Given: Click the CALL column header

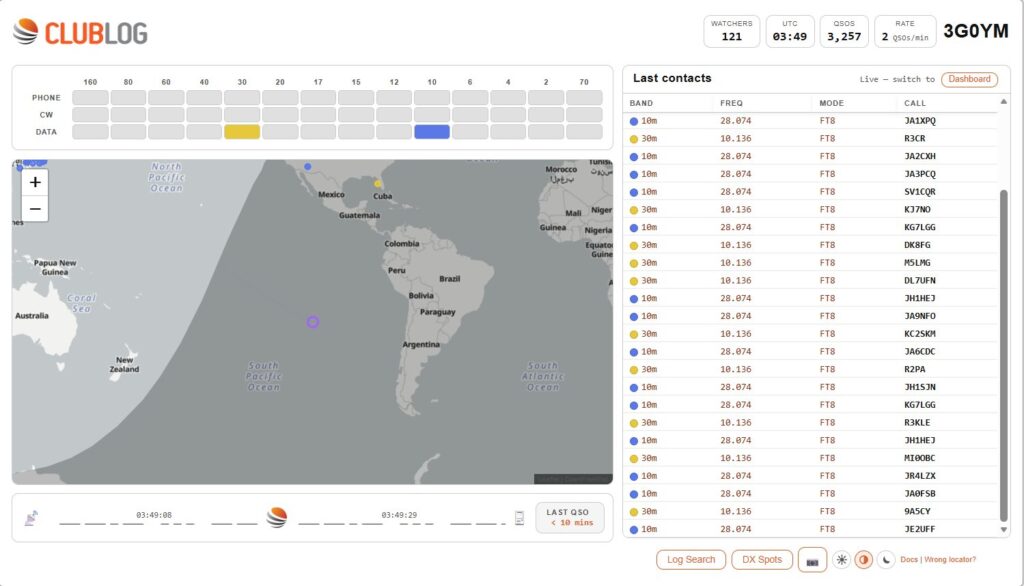Looking at the screenshot, I should coord(915,103).
